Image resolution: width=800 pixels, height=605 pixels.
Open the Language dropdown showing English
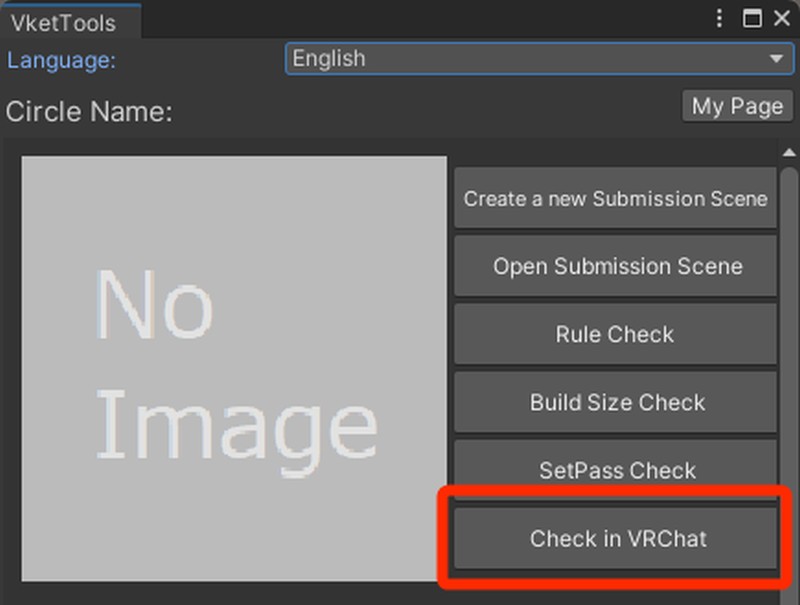pyautogui.click(x=530, y=60)
